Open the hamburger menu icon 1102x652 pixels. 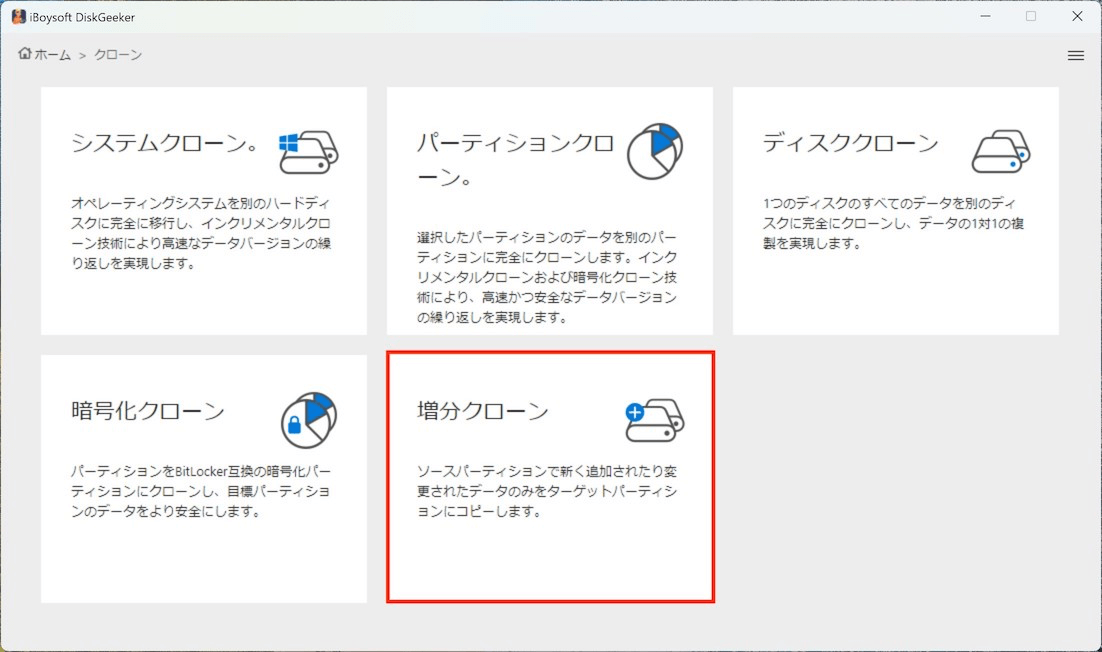point(1075,56)
